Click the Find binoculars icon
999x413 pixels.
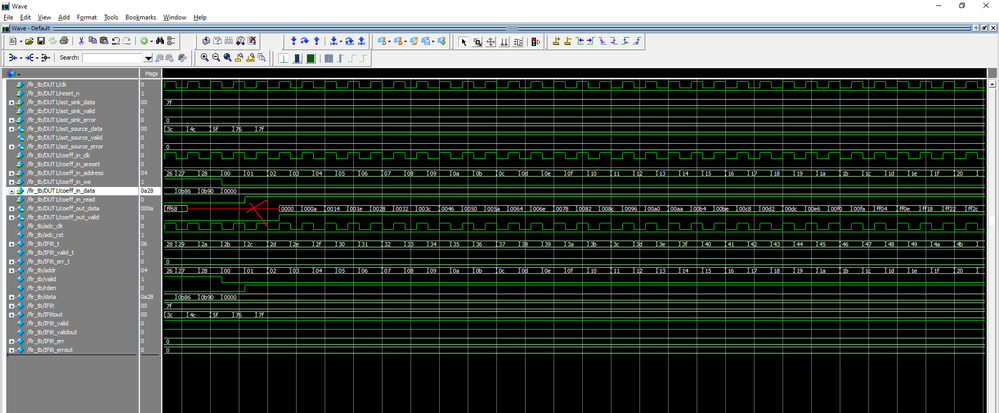pos(158,41)
